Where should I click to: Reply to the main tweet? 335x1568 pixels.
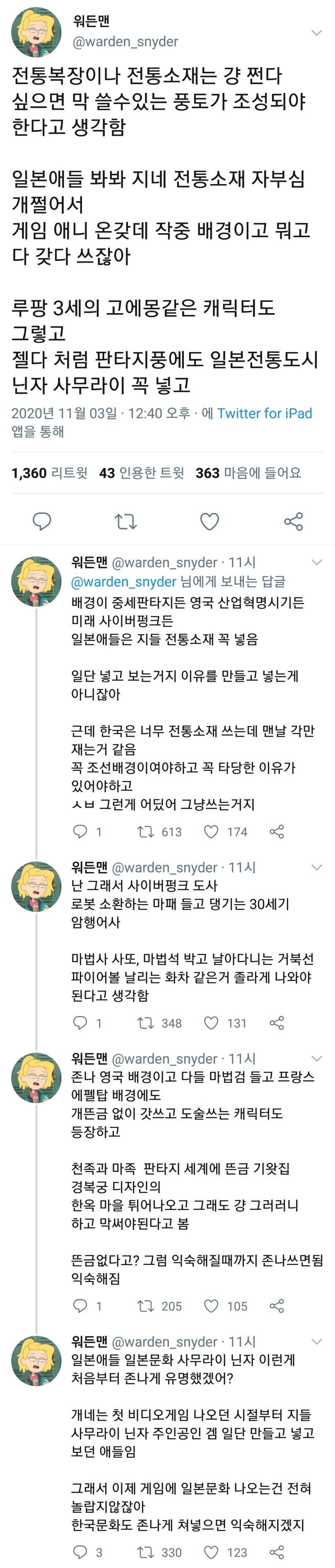coord(41,521)
